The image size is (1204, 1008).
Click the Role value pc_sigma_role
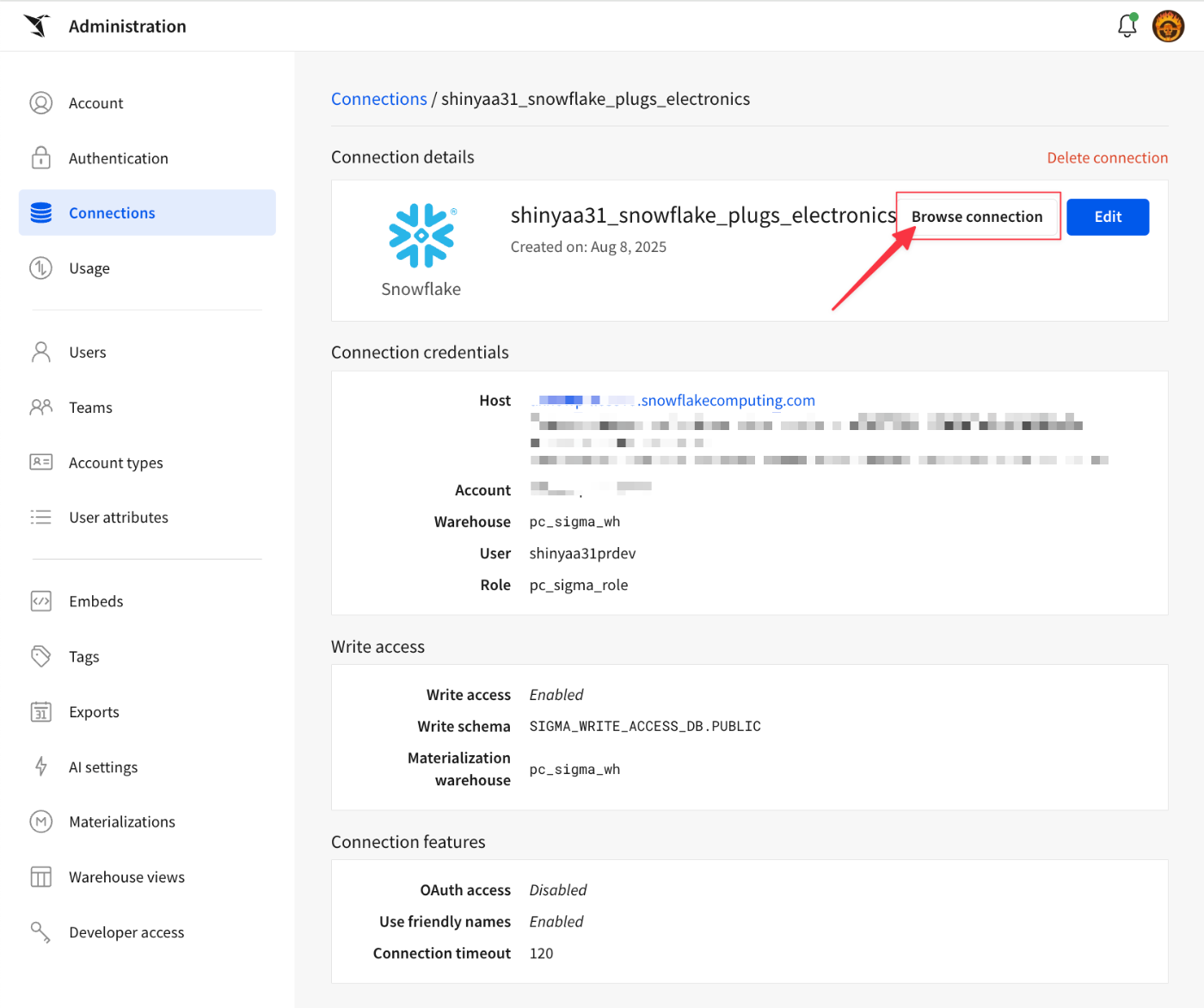click(x=579, y=586)
